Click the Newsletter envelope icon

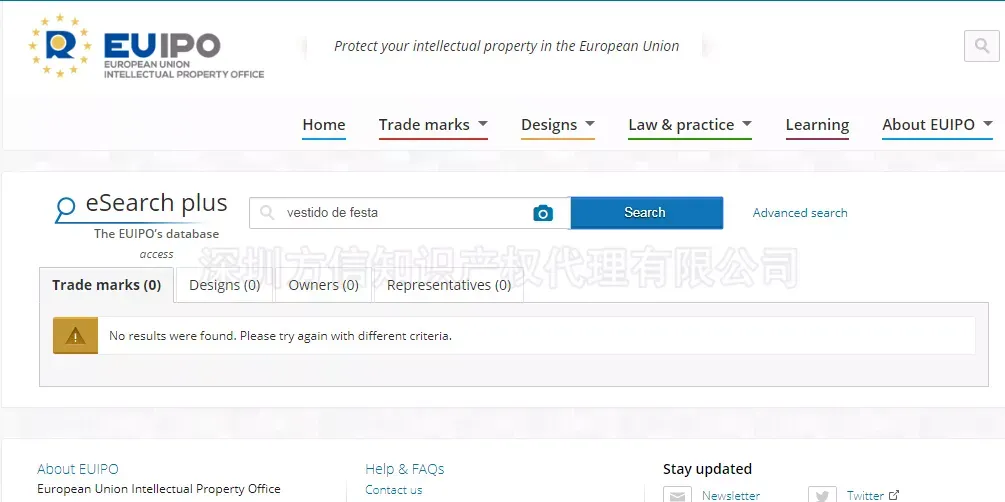[679, 495]
